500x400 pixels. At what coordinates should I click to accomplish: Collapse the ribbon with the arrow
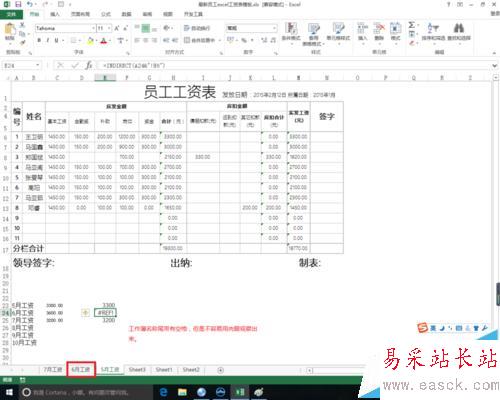[x=494, y=53]
